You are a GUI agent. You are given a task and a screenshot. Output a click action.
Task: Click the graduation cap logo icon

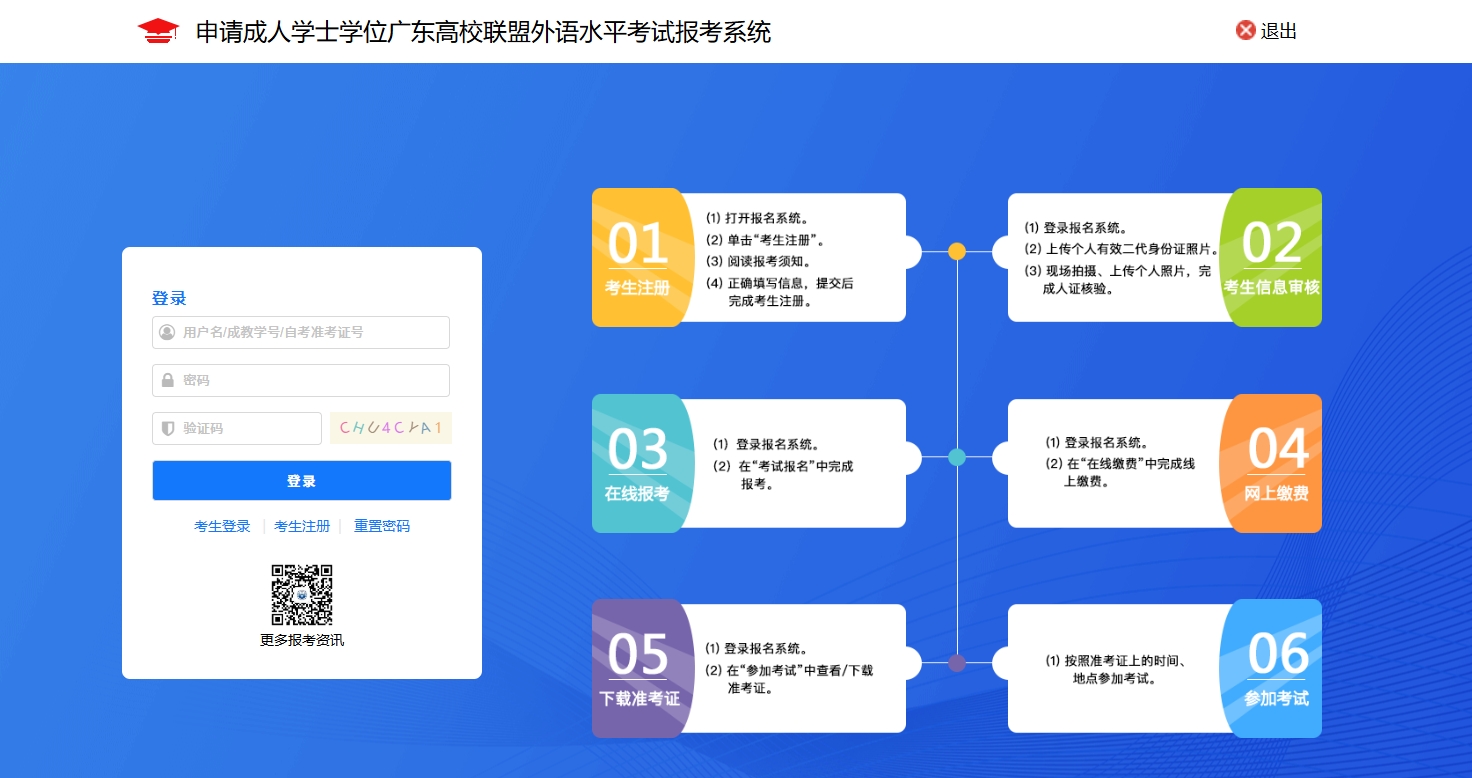coord(157,30)
